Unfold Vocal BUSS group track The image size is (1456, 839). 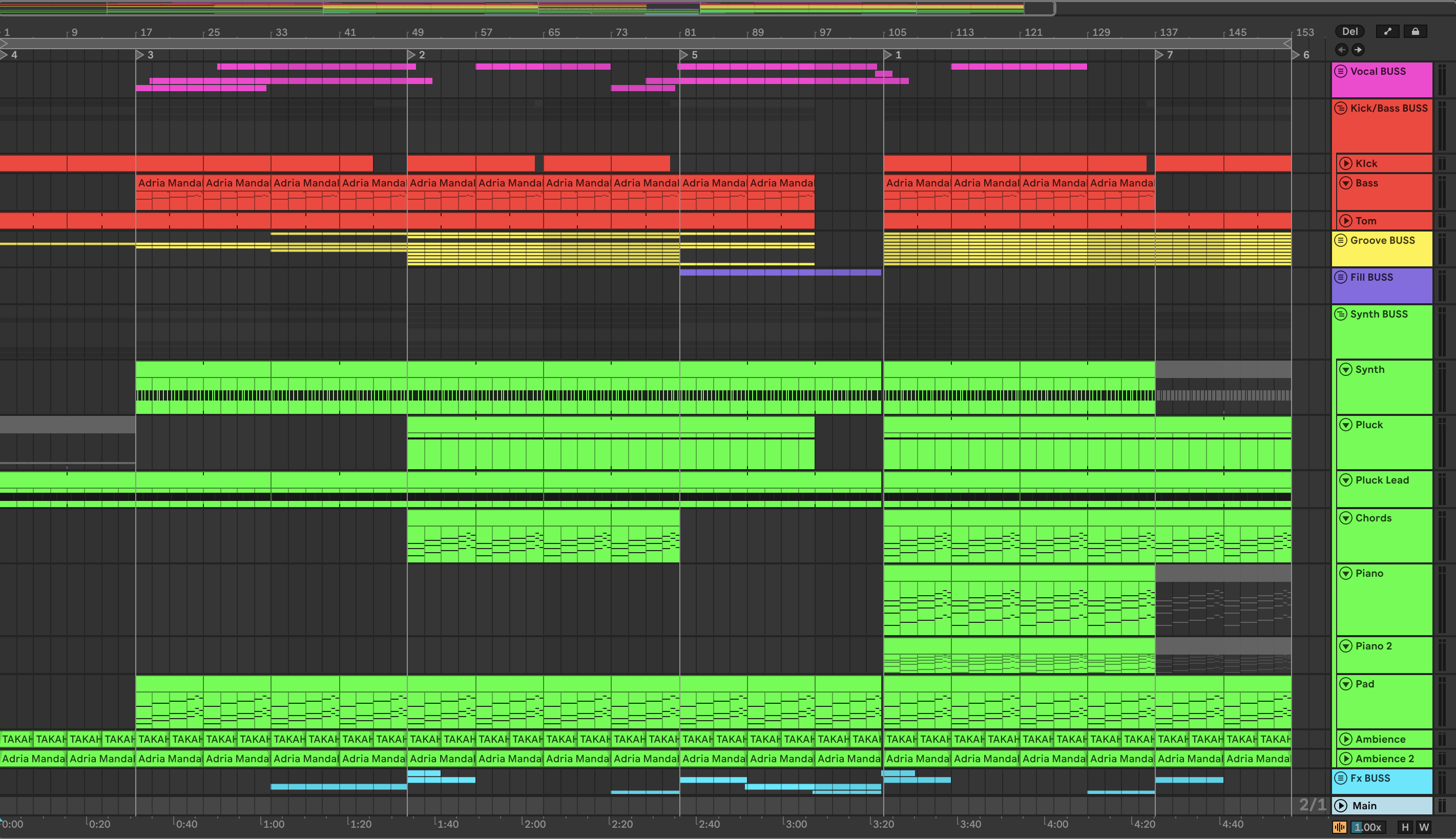click(1341, 72)
